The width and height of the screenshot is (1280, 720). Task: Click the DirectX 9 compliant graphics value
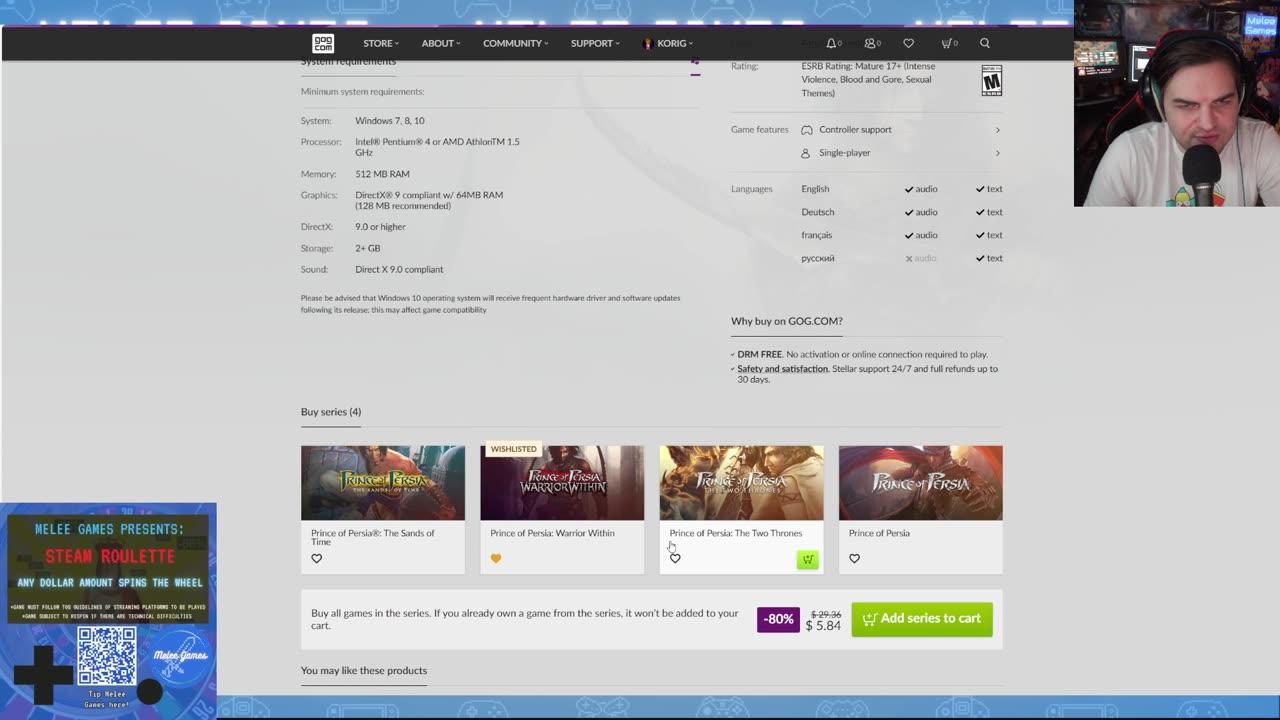(429, 200)
